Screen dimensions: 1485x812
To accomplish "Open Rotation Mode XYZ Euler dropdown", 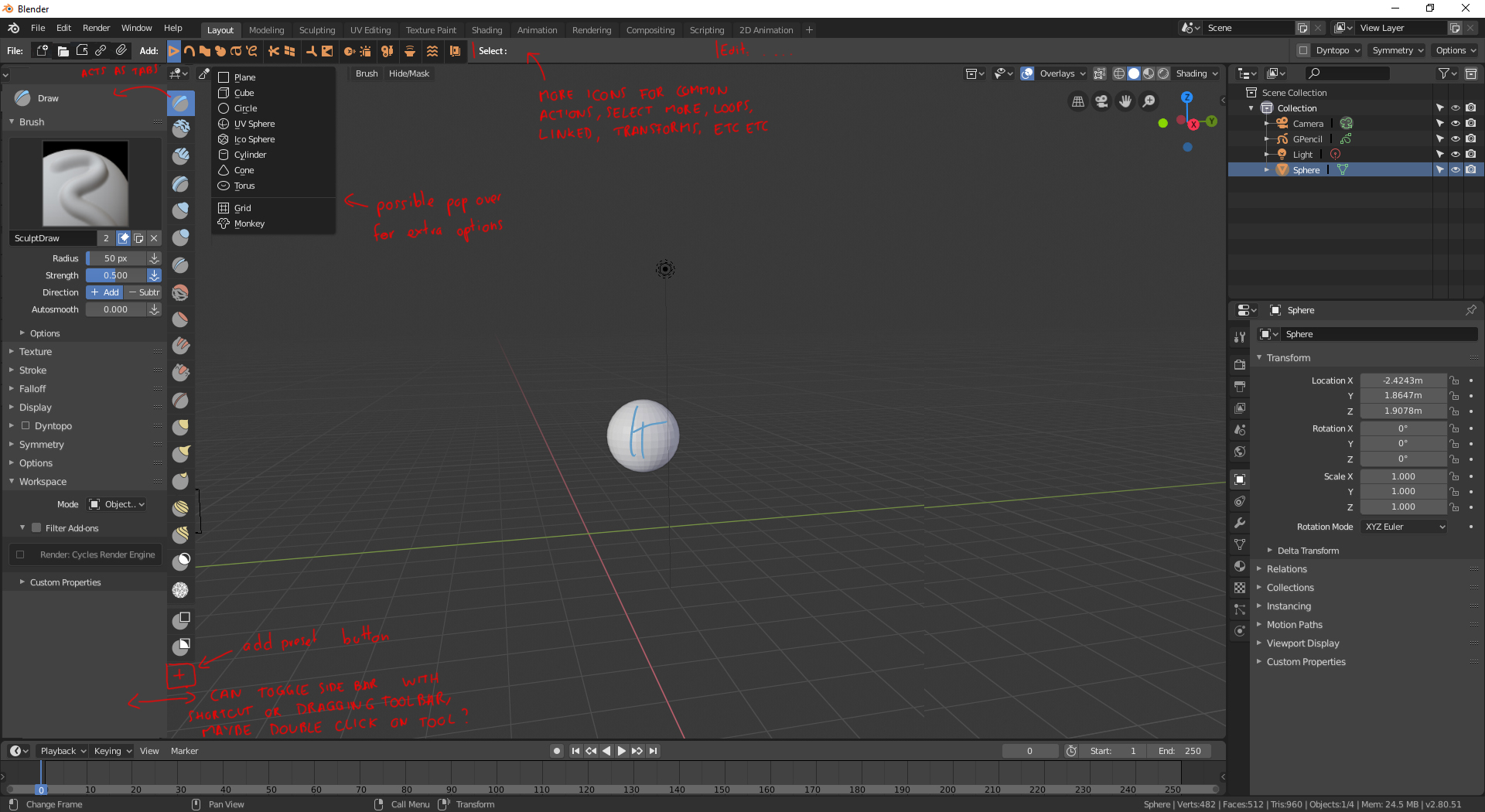I will click(x=1405, y=527).
